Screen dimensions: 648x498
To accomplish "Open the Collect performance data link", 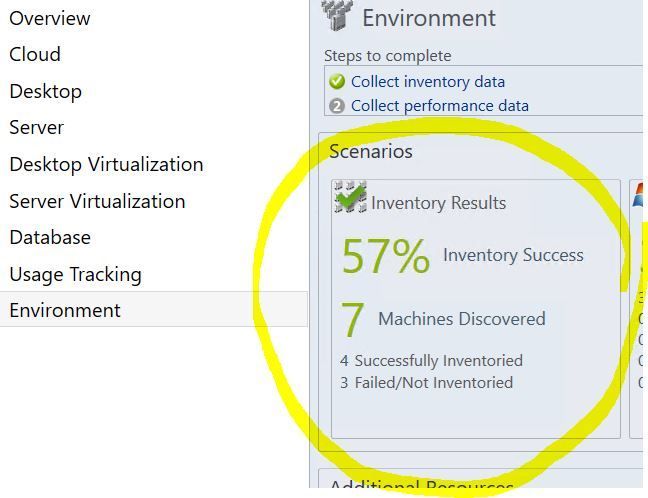I will pyautogui.click(x=439, y=106).
